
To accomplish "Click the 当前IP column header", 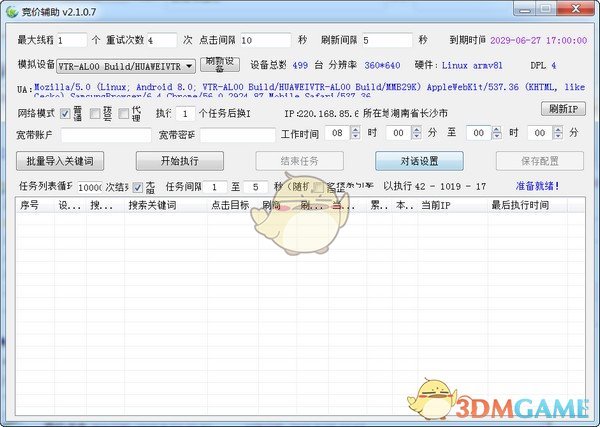I will (453, 205).
